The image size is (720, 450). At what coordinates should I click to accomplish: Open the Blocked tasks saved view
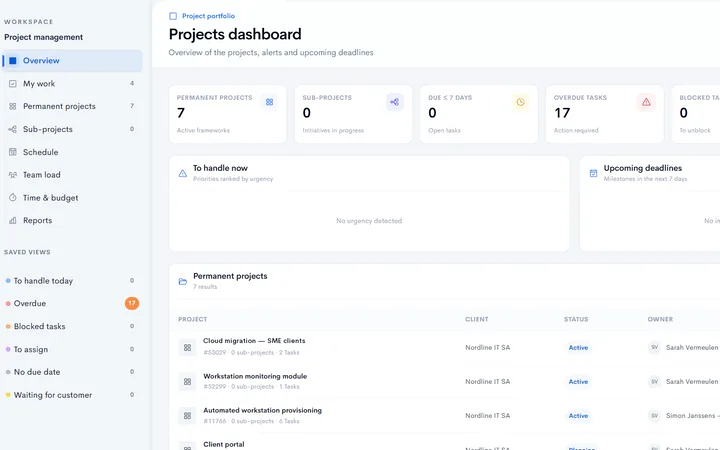(72, 326)
